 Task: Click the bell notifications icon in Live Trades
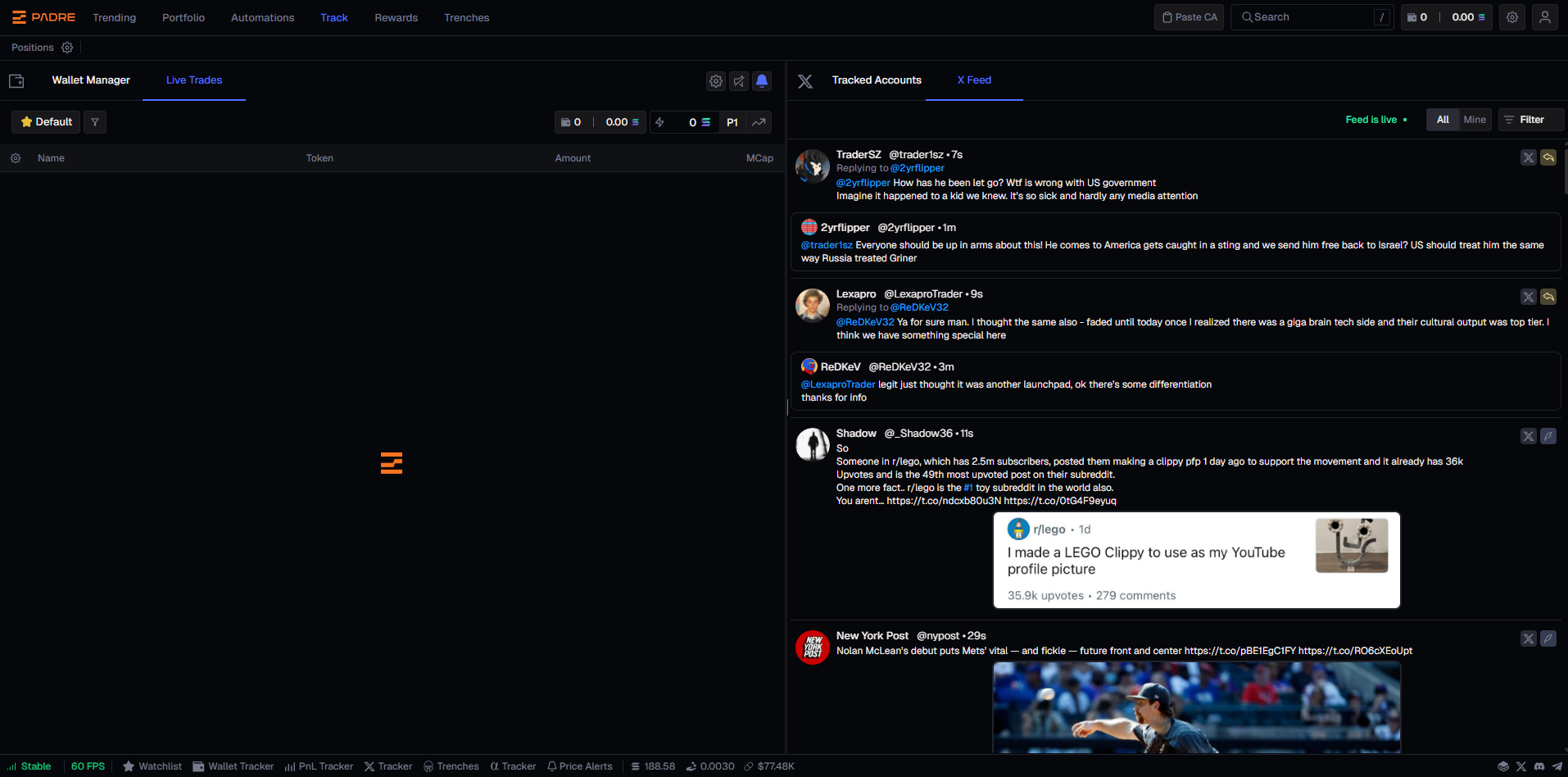coord(762,80)
